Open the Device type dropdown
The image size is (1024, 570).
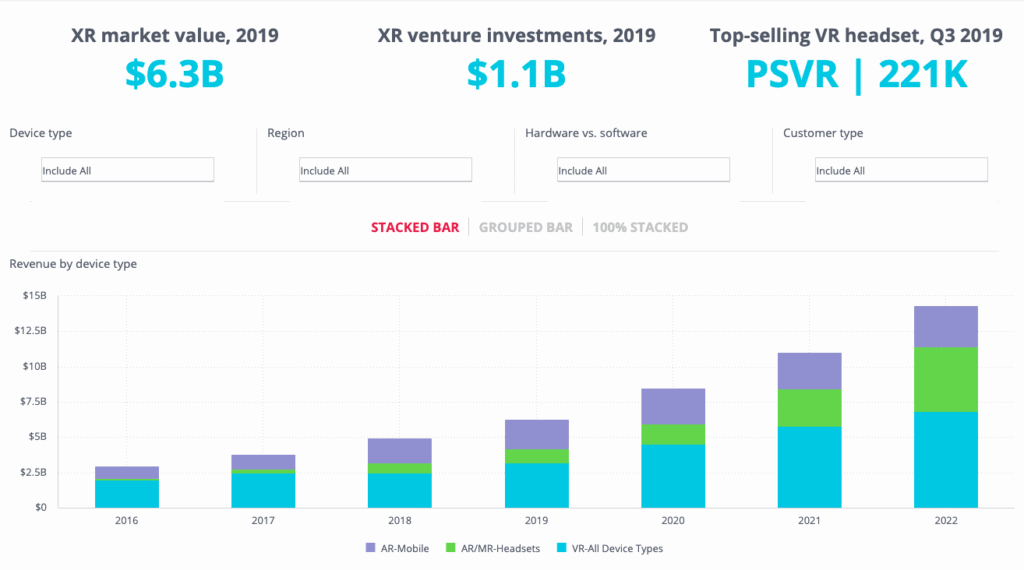(127, 170)
